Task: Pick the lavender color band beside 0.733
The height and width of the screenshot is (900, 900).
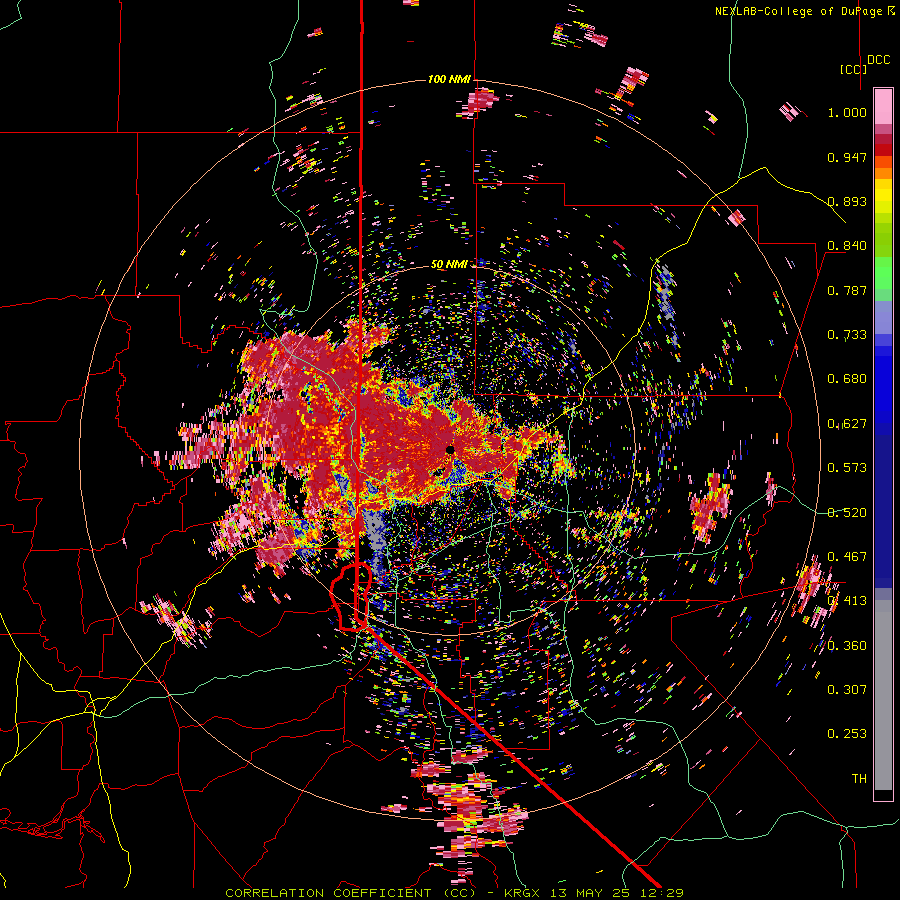Action: point(883,317)
